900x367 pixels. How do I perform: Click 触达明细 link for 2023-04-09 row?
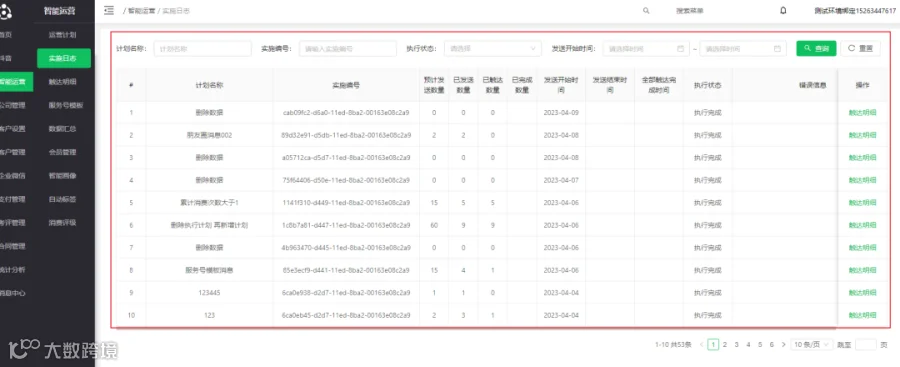[862, 113]
